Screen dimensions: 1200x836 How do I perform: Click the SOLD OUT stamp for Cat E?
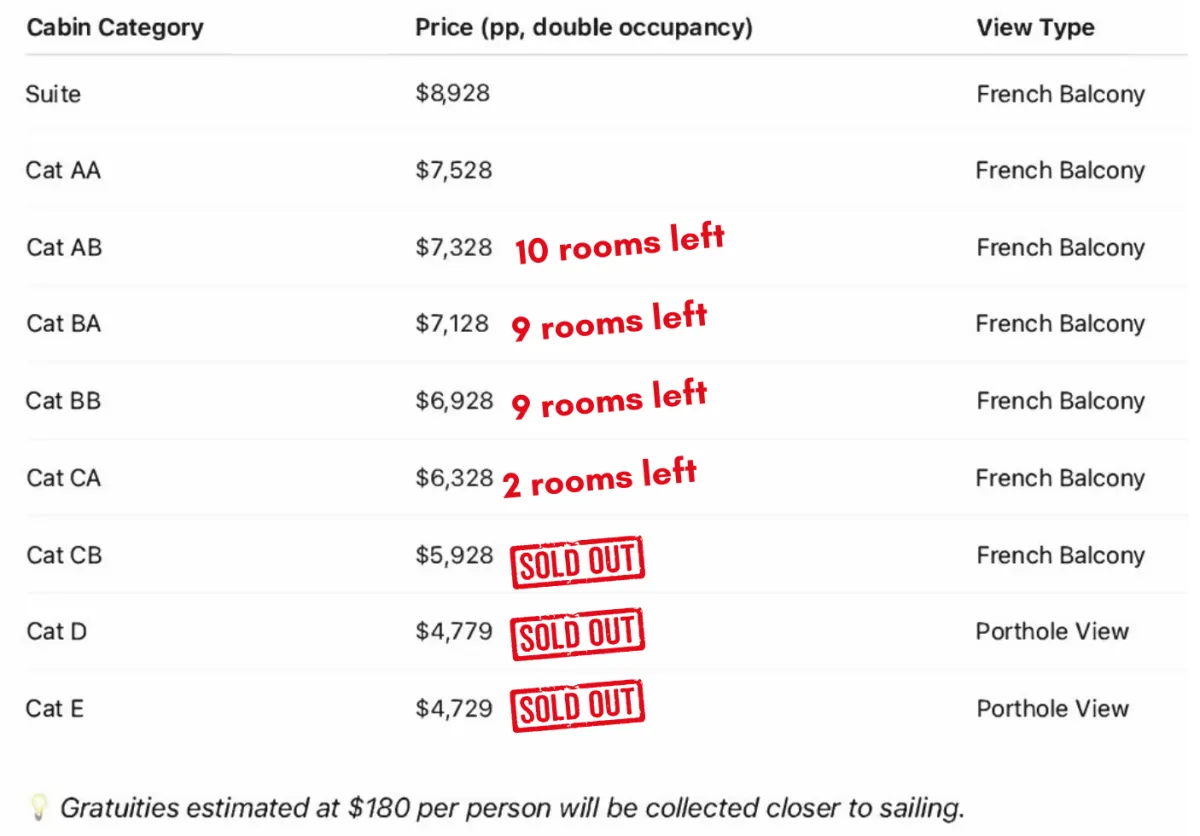pos(578,707)
